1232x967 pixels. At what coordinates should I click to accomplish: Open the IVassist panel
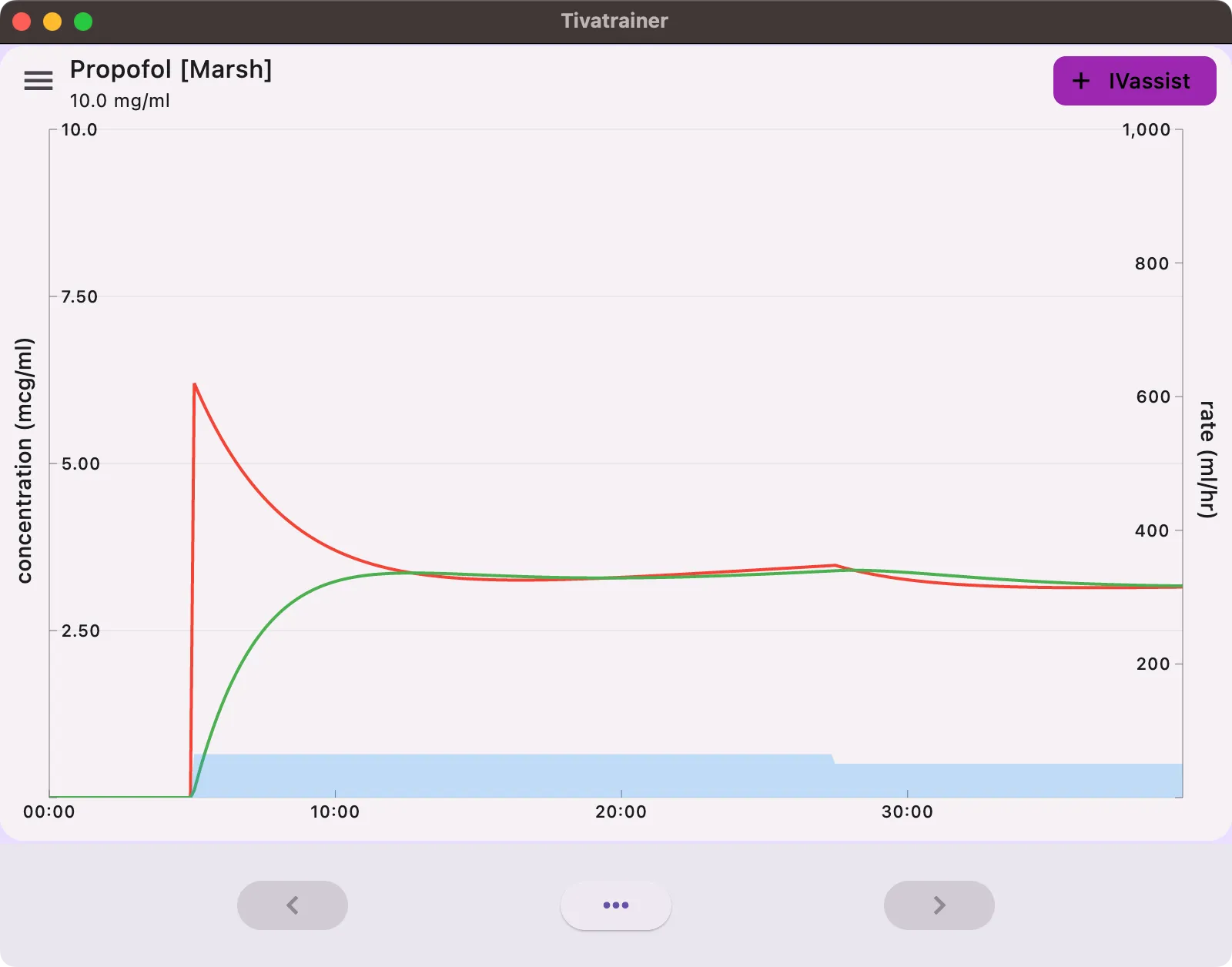coord(1134,81)
